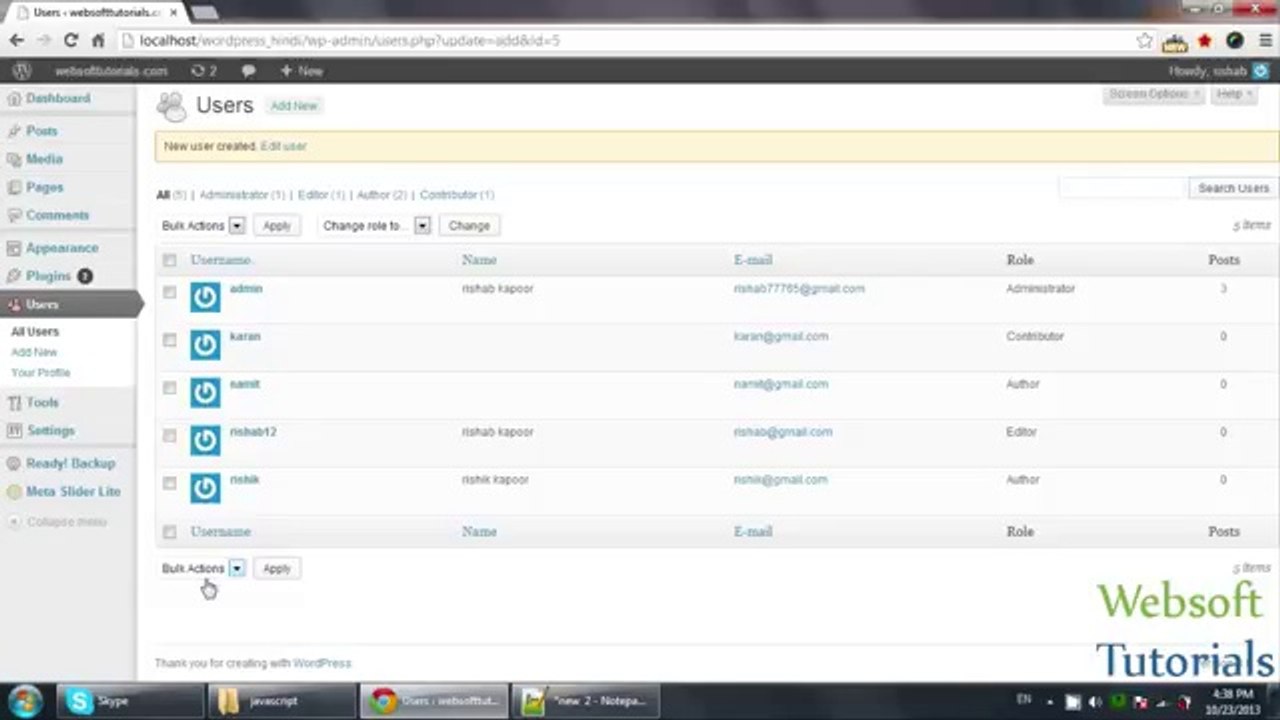
Task: Filter users by Author role
Action: (x=381, y=195)
